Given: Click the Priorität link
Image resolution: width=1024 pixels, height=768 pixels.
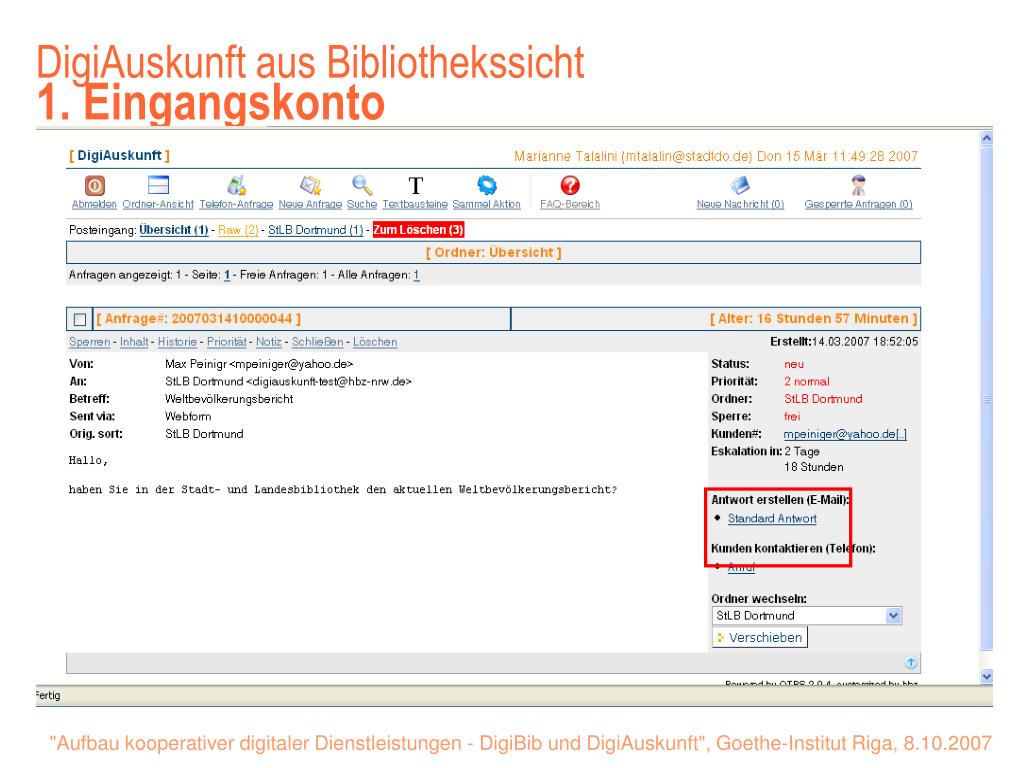Looking at the screenshot, I should click(227, 342).
